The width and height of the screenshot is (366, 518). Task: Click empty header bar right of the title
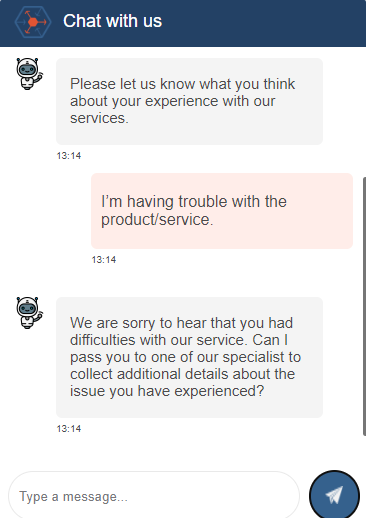coord(263,22)
